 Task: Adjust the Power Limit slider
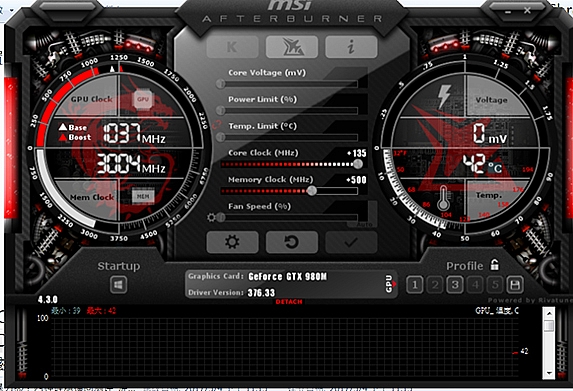pos(289,110)
